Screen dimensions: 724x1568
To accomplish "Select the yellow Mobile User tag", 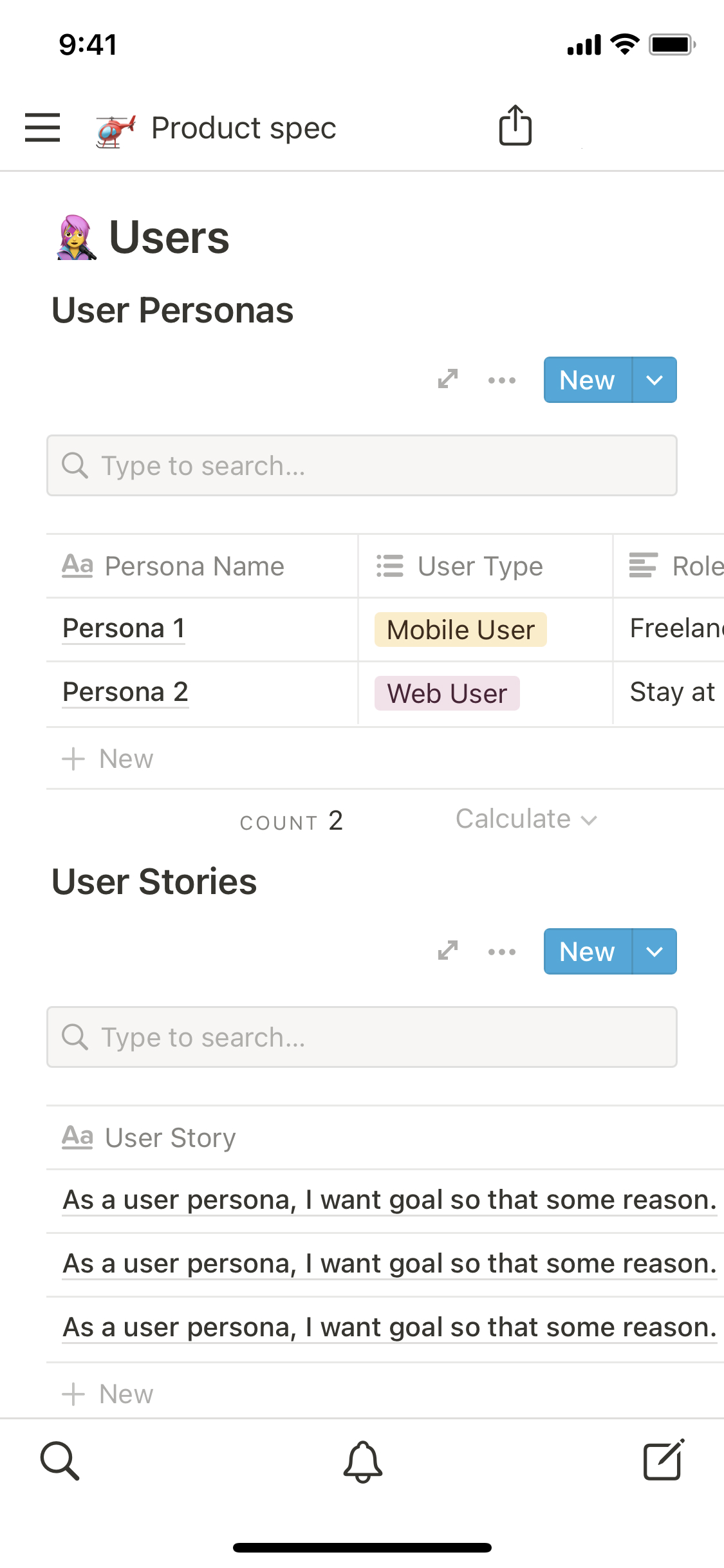I will coord(460,630).
